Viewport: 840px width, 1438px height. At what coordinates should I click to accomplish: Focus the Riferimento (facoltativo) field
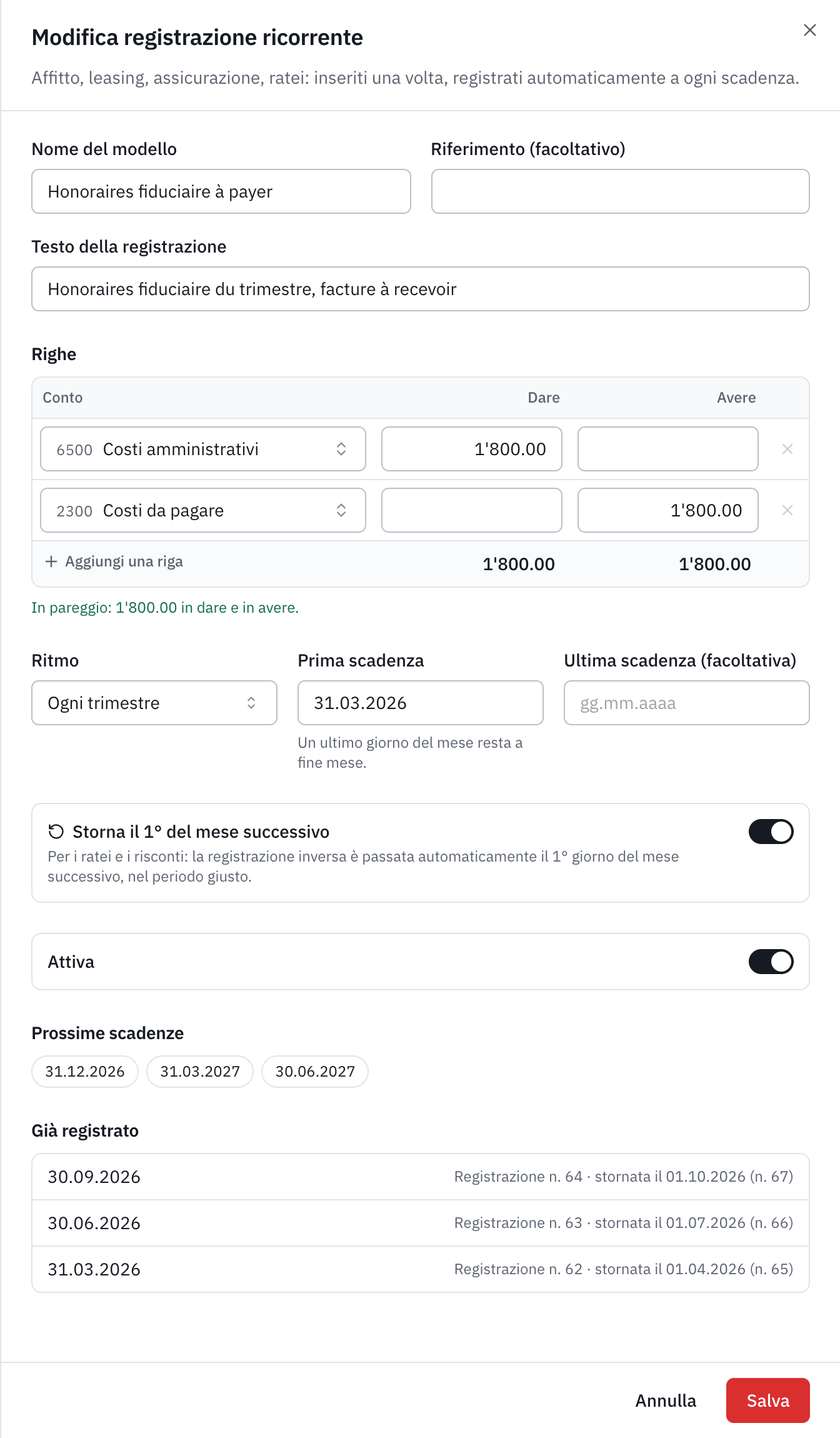pyautogui.click(x=621, y=191)
